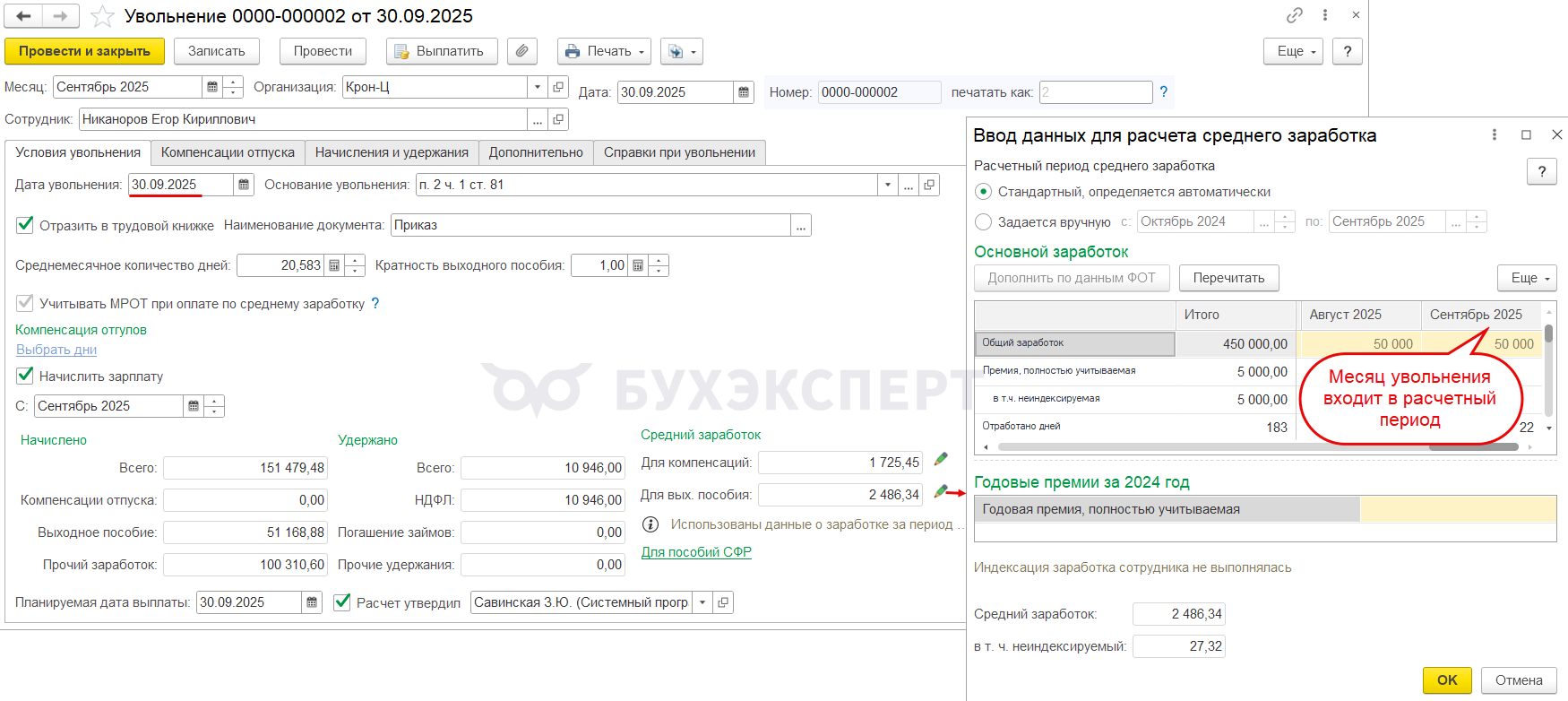Open Основание увольнения record icon
1568x701 pixels.
pyautogui.click(x=929, y=185)
